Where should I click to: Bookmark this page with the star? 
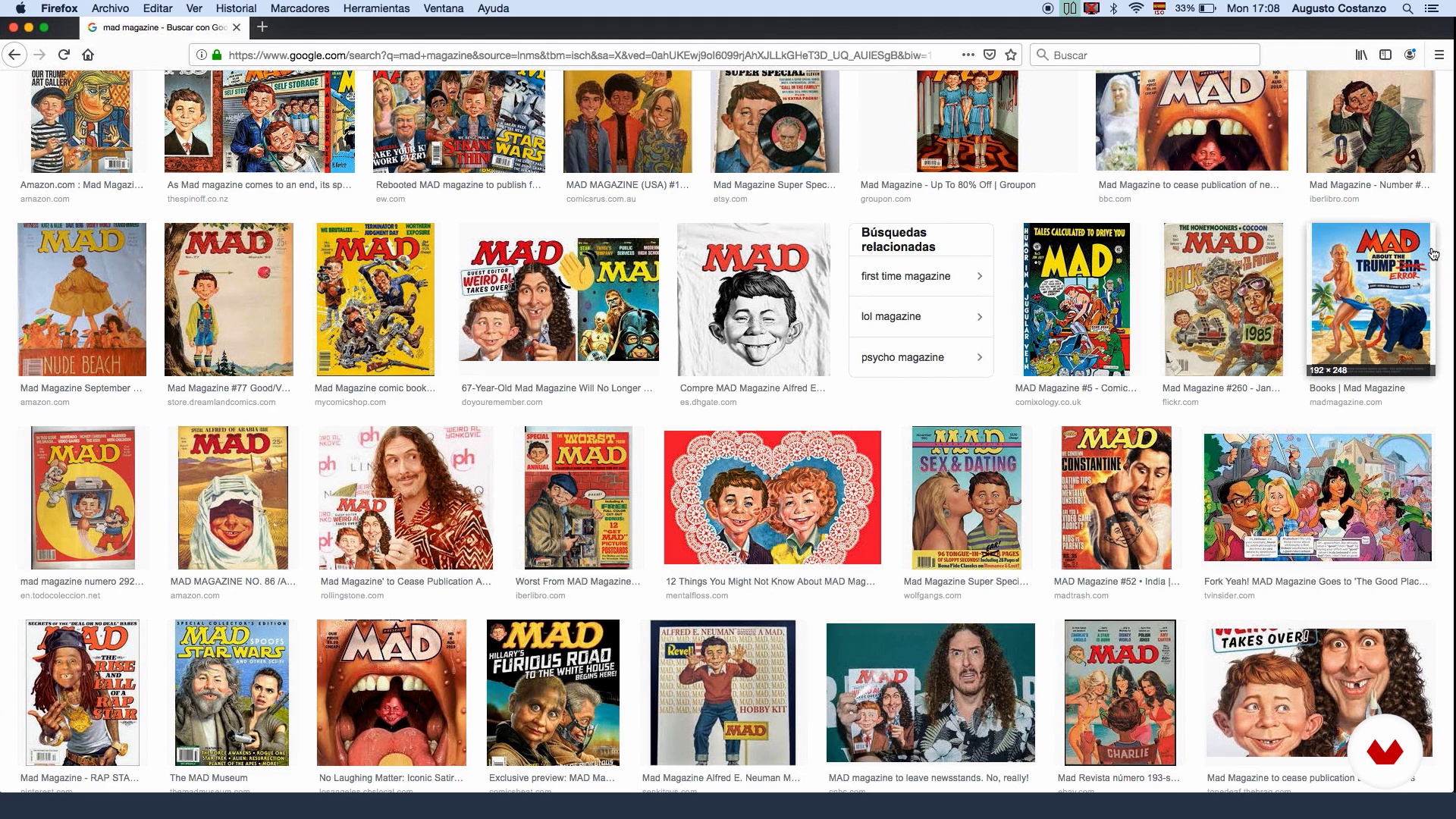tap(1011, 55)
